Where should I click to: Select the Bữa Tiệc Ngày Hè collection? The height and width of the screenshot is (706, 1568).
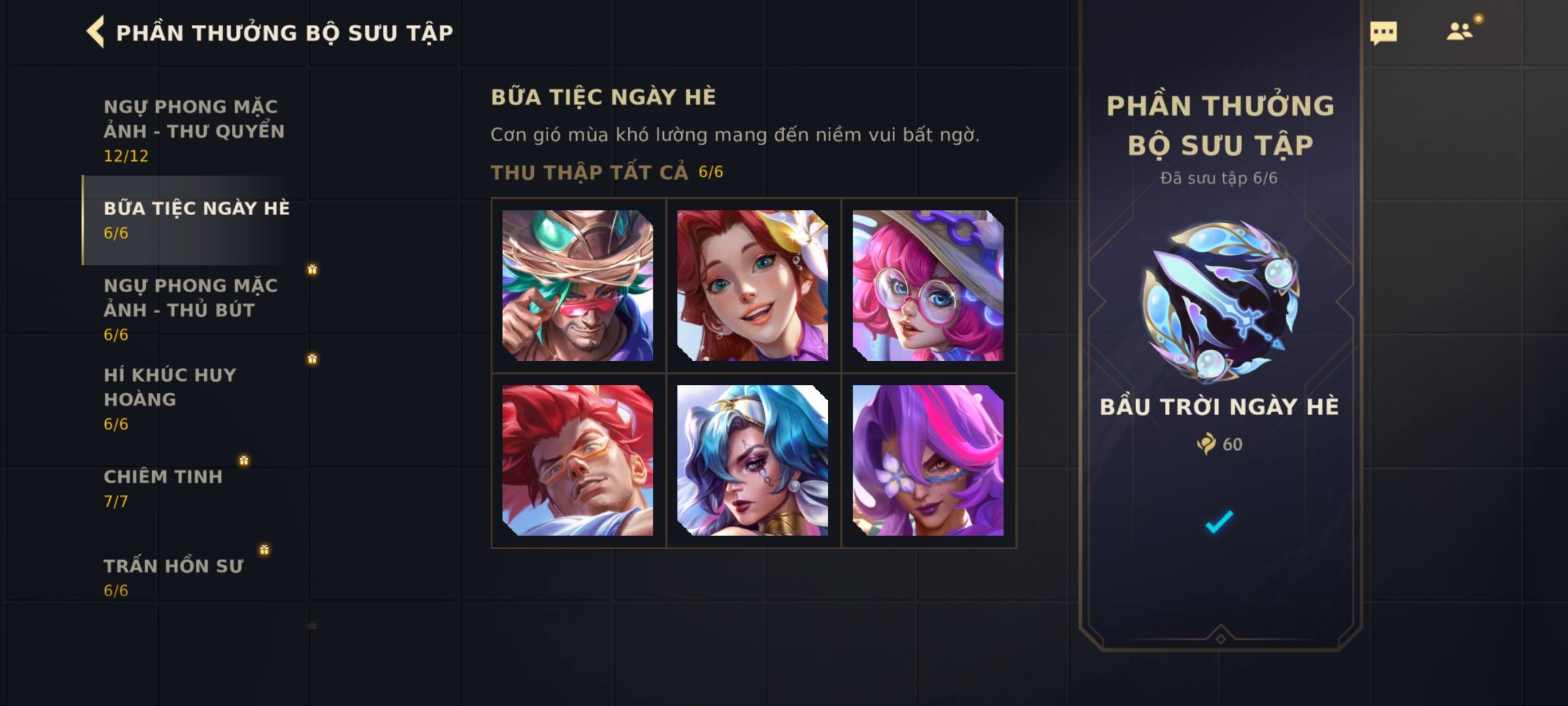coord(194,220)
